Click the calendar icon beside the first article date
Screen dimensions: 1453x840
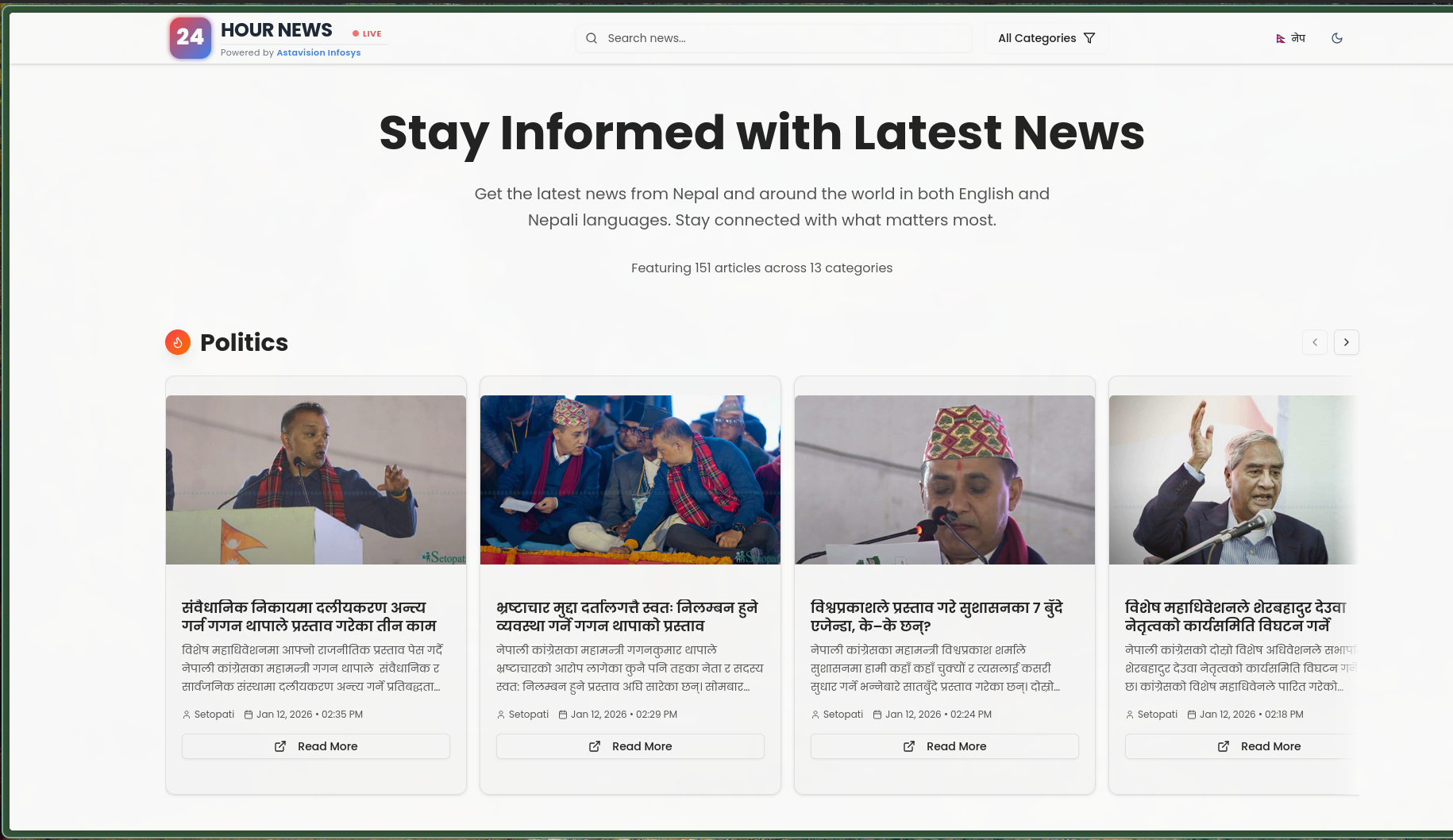[248, 714]
